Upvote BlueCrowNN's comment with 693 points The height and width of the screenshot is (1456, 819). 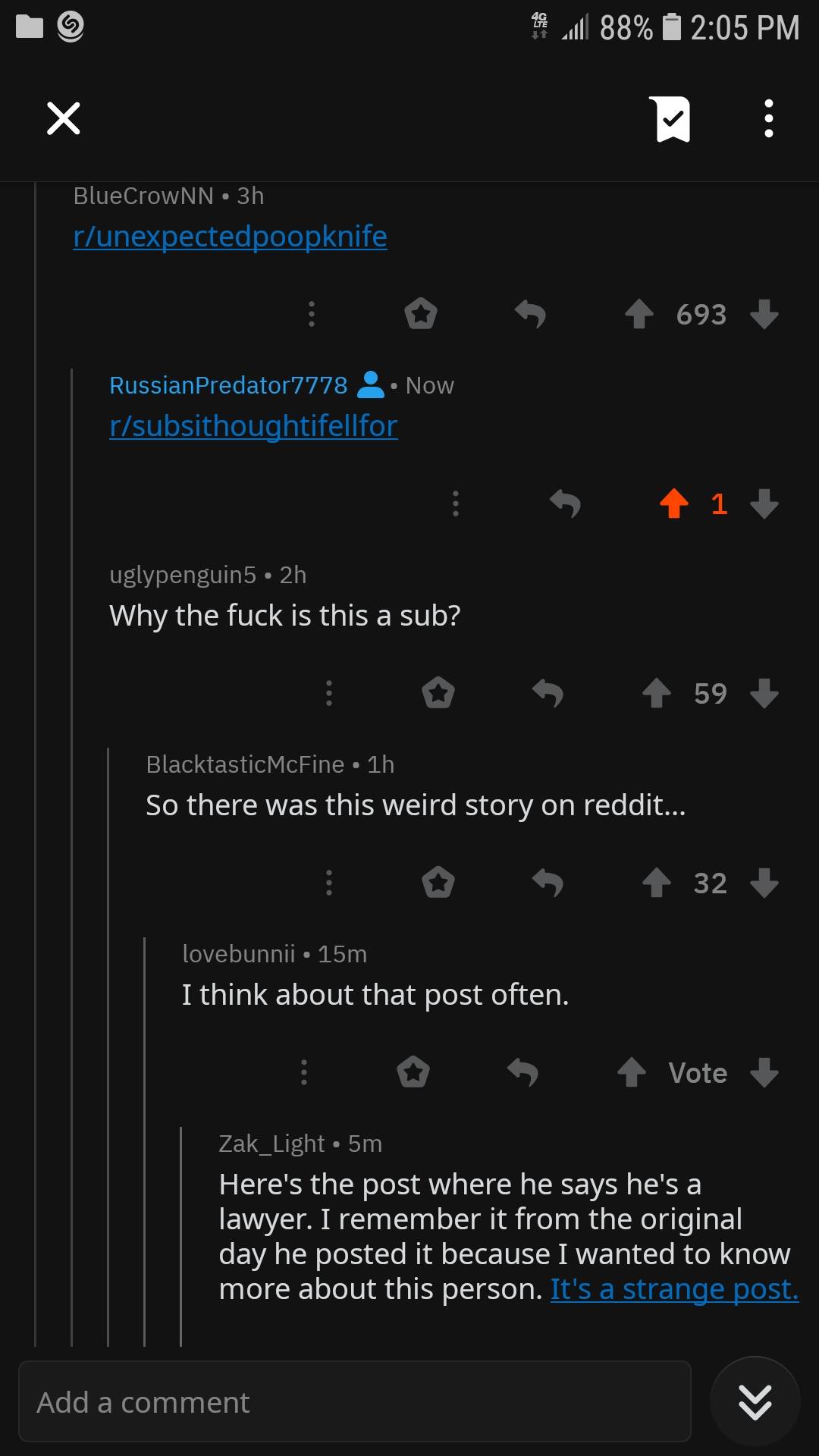pyautogui.click(x=639, y=314)
